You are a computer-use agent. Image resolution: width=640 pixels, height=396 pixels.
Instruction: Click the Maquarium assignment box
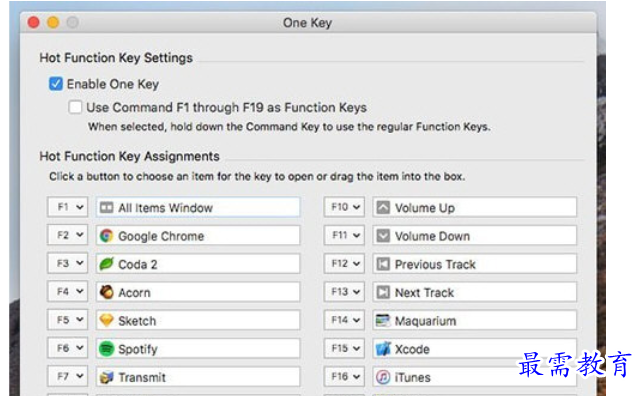click(x=475, y=320)
